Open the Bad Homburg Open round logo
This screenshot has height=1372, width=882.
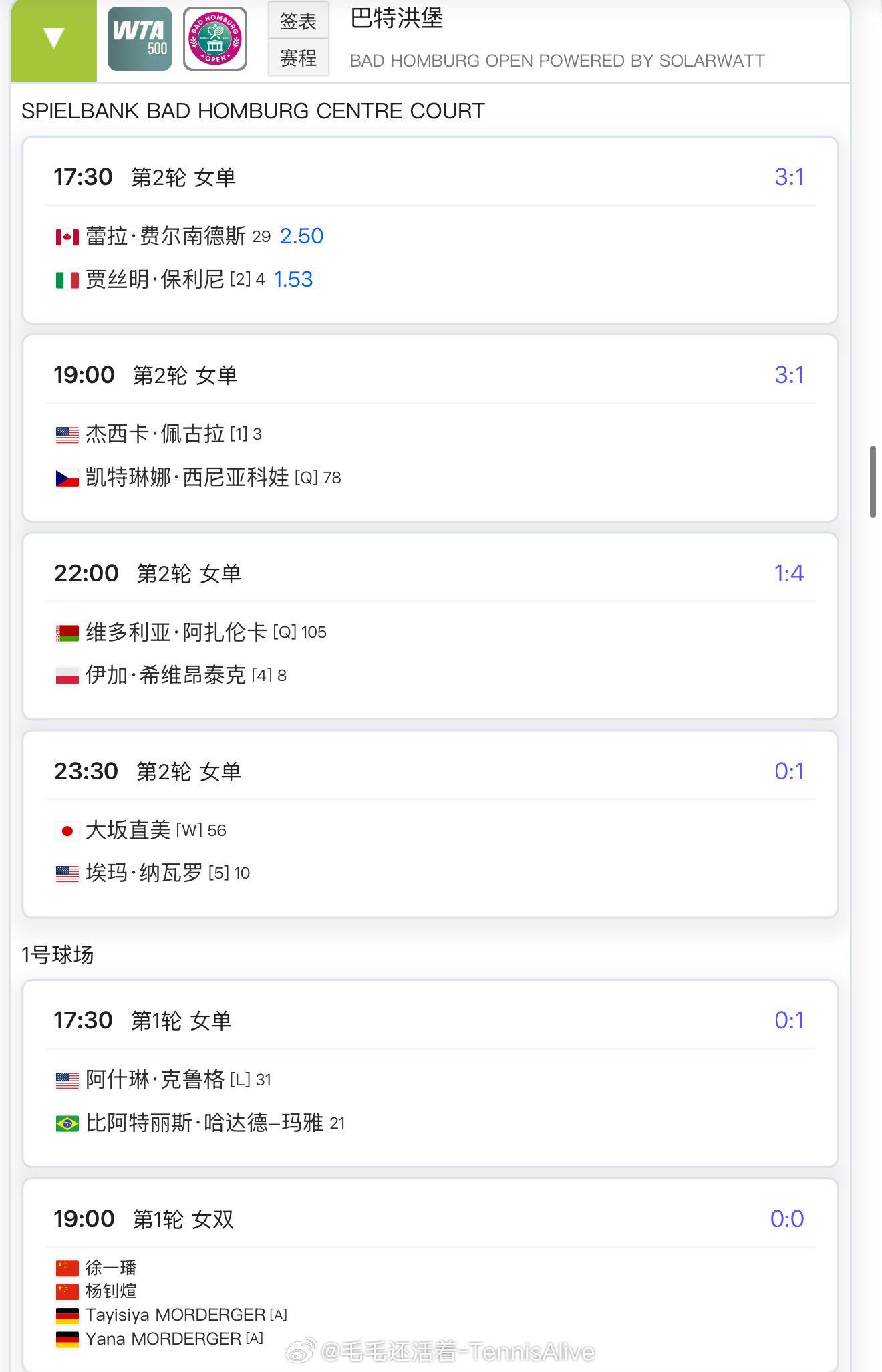click(215, 39)
